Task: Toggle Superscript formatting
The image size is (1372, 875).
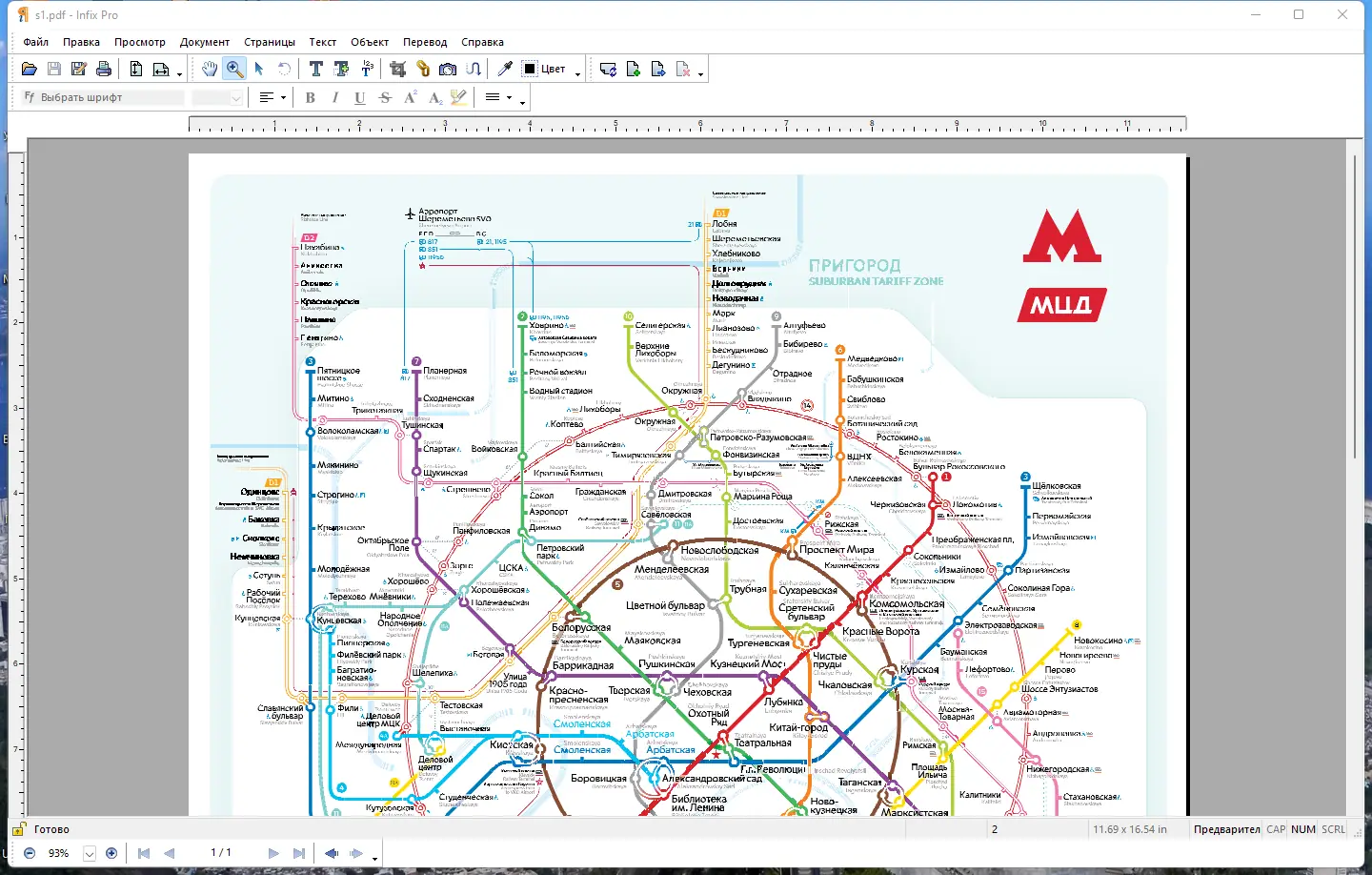Action: pos(410,97)
